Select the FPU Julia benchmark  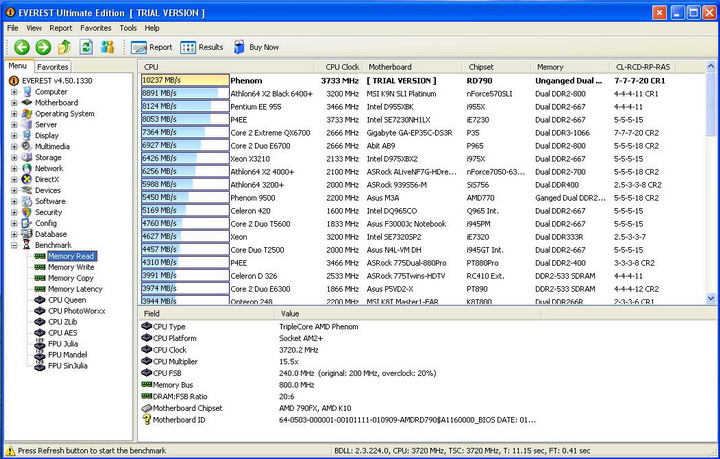[x=63, y=344]
